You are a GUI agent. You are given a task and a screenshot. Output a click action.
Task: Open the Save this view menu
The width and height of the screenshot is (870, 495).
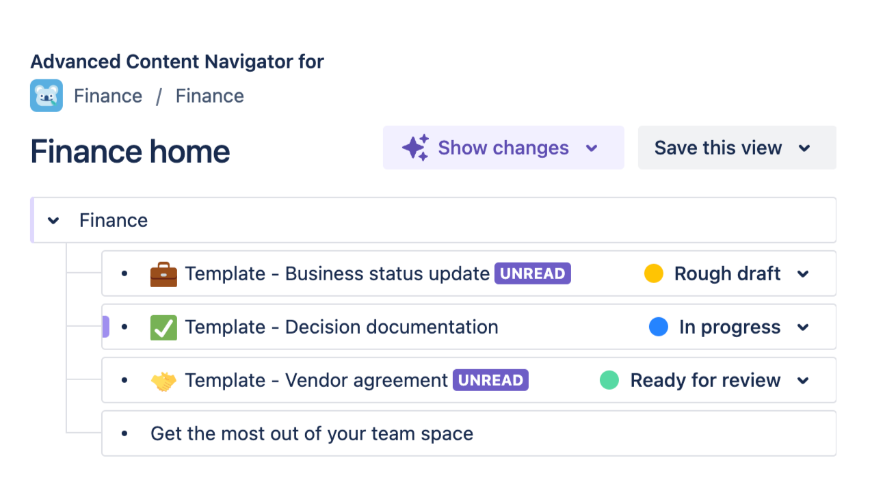736,148
